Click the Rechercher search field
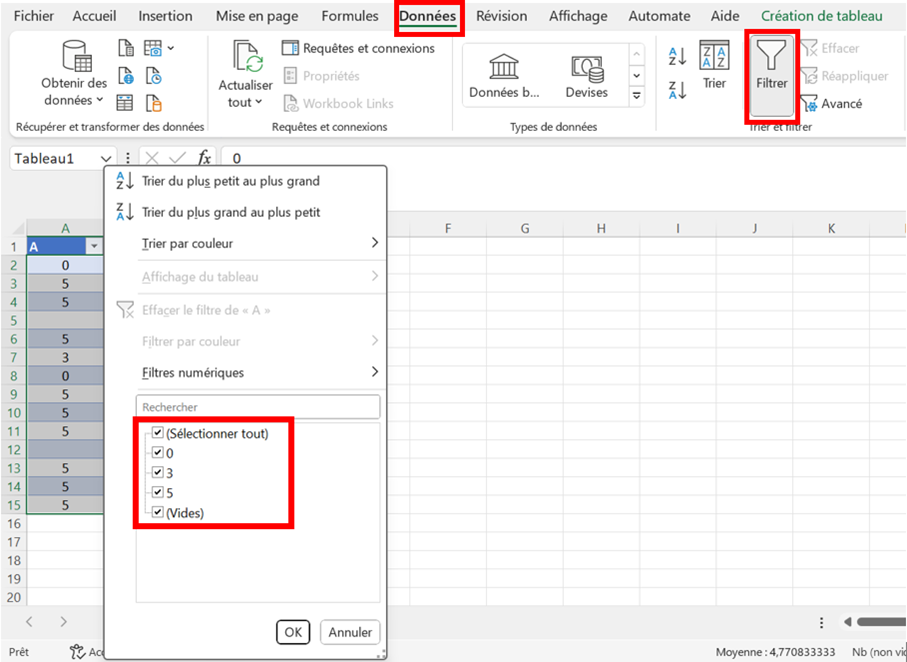This screenshot has height=662, width=907. [258, 407]
